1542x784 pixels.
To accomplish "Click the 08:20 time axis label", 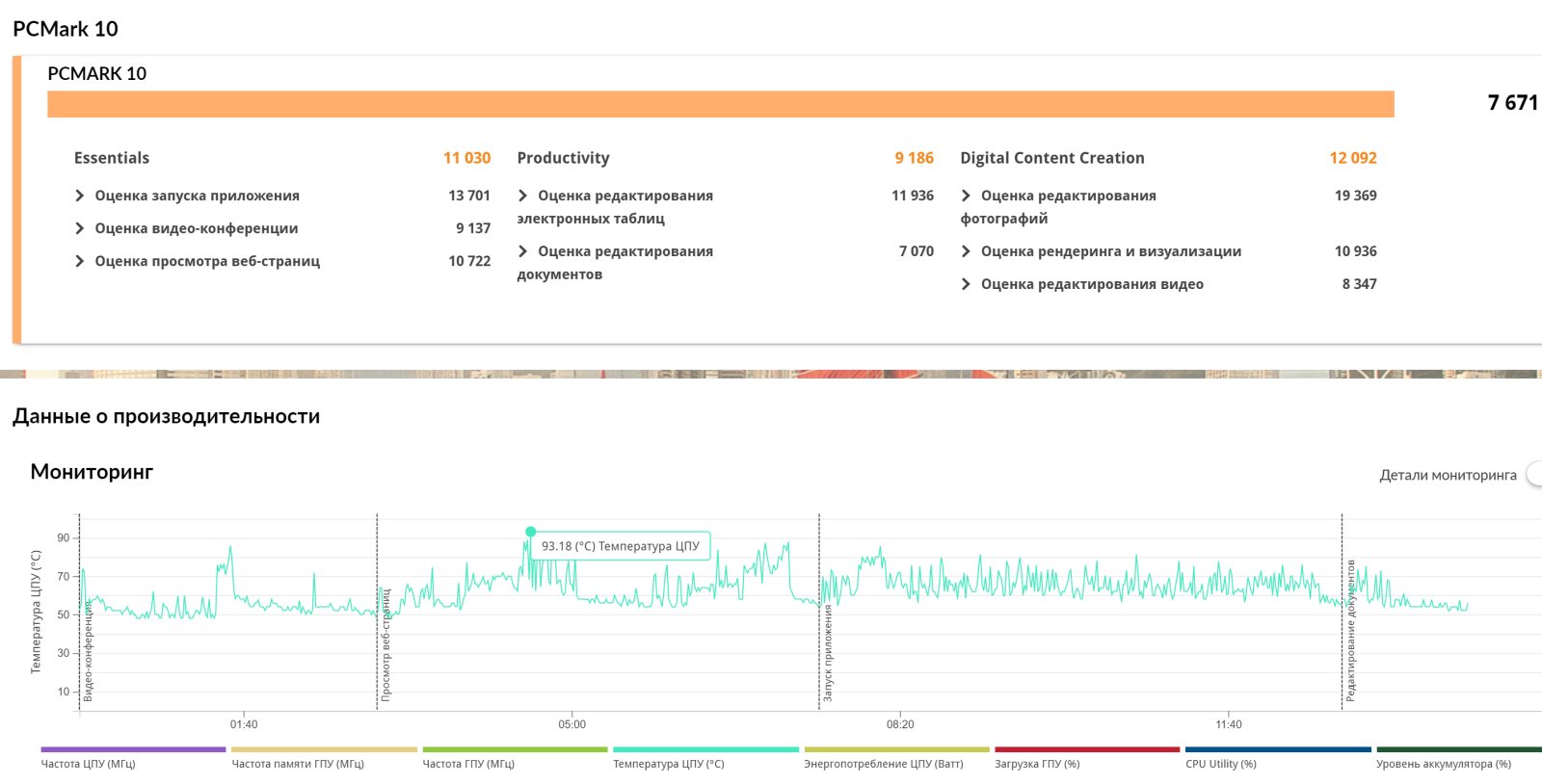I will 900,724.
